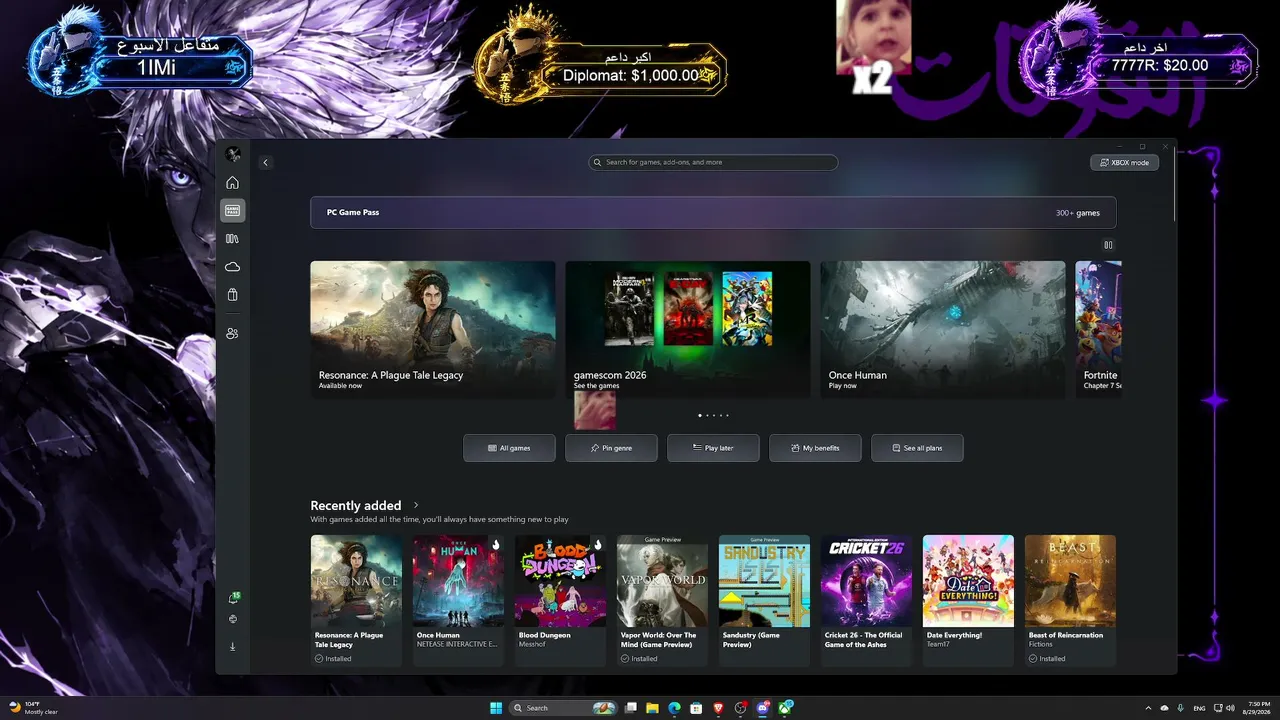Show hidden system tray icons
This screenshot has height=720, width=1280.
1148,708
